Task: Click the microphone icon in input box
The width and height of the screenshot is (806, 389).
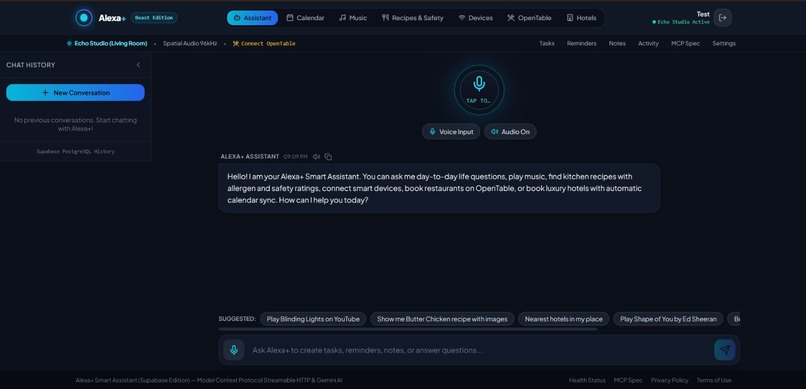Action: pyautogui.click(x=234, y=350)
